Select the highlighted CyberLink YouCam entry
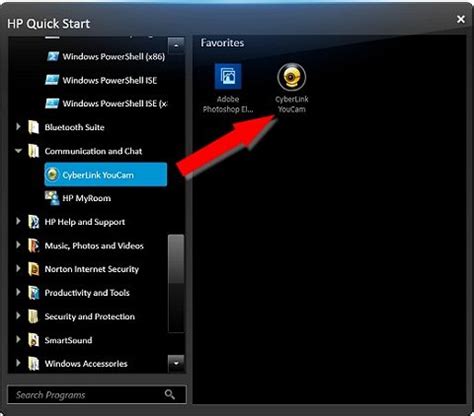Image resolution: width=474 pixels, height=416 pixels. tap(106, 174)
